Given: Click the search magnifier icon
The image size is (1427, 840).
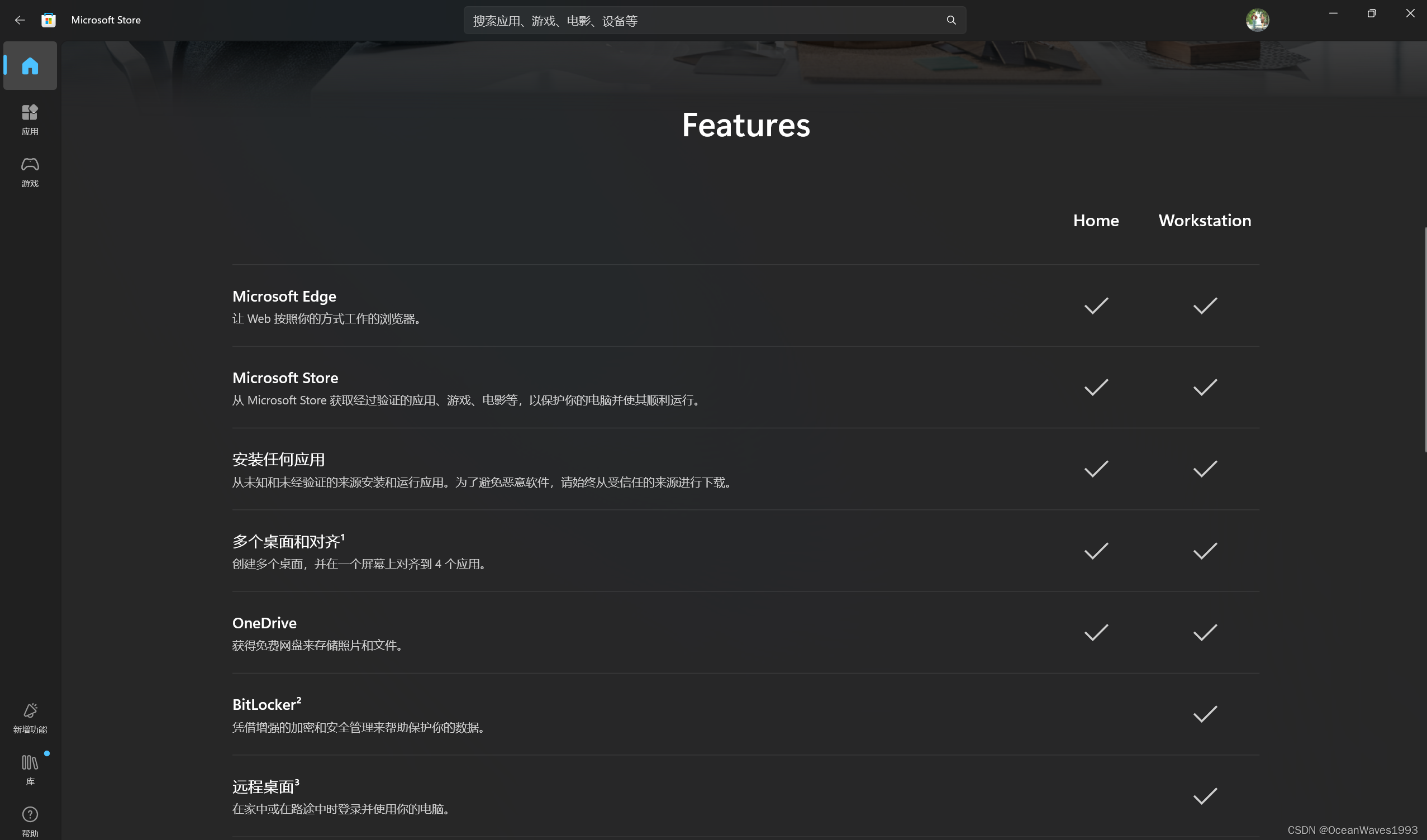Looking at the screenshot, I should [951, 20].
